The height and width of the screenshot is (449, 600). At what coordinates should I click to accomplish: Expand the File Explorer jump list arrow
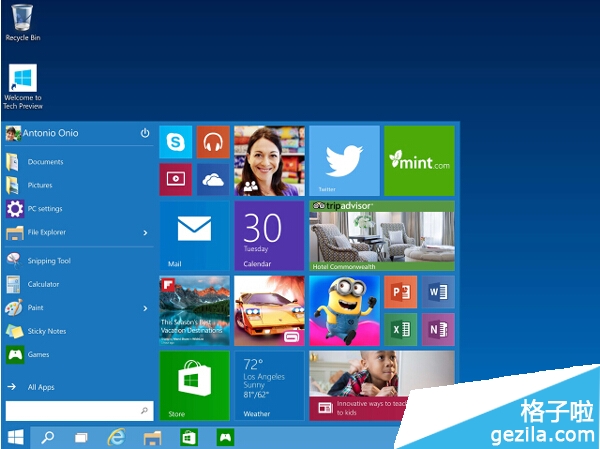pos(145,233)
